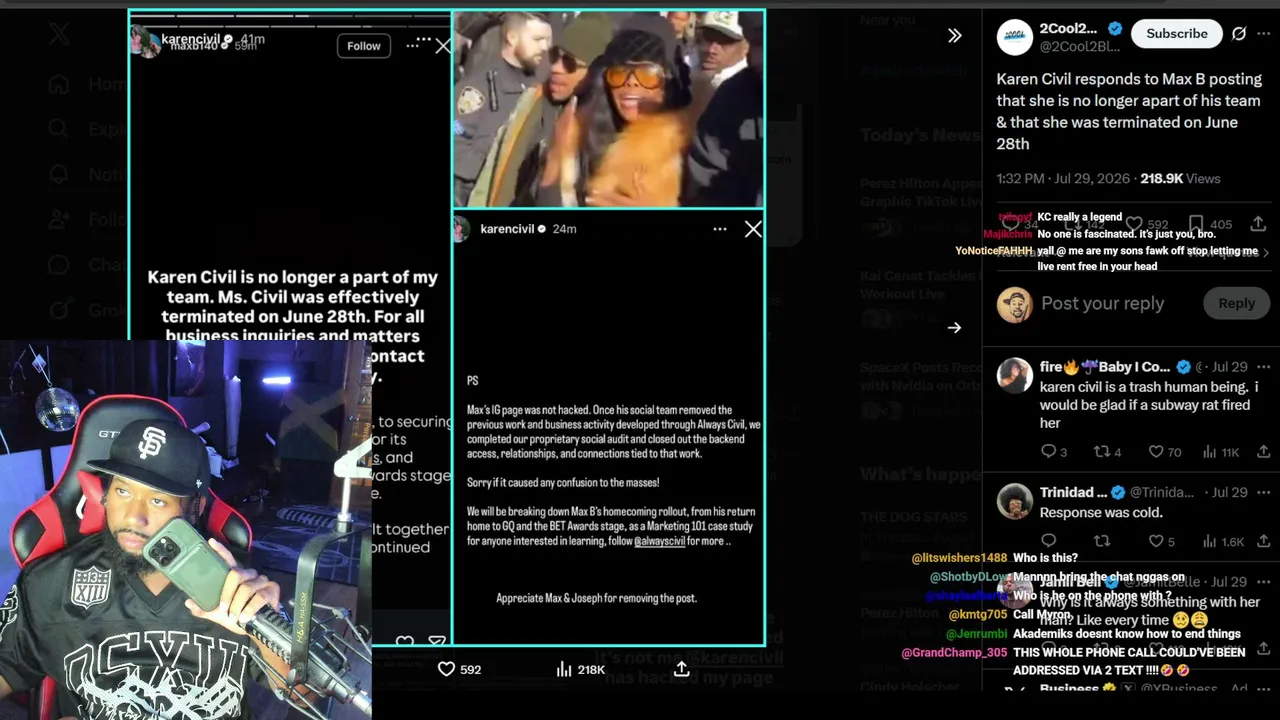This screenshot has height=720, width=1280.
Task: Reply to 'Response was cold.' comment
Action: point(1049,542)
